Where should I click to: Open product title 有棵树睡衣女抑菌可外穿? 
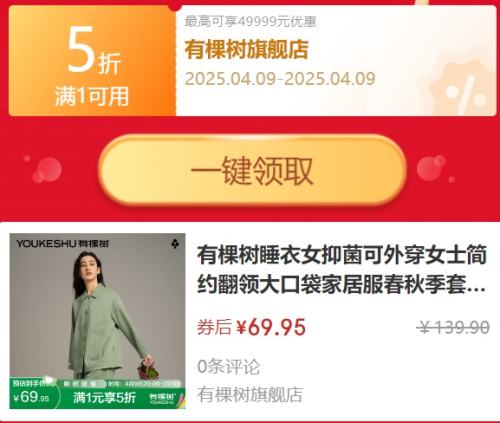341,270
